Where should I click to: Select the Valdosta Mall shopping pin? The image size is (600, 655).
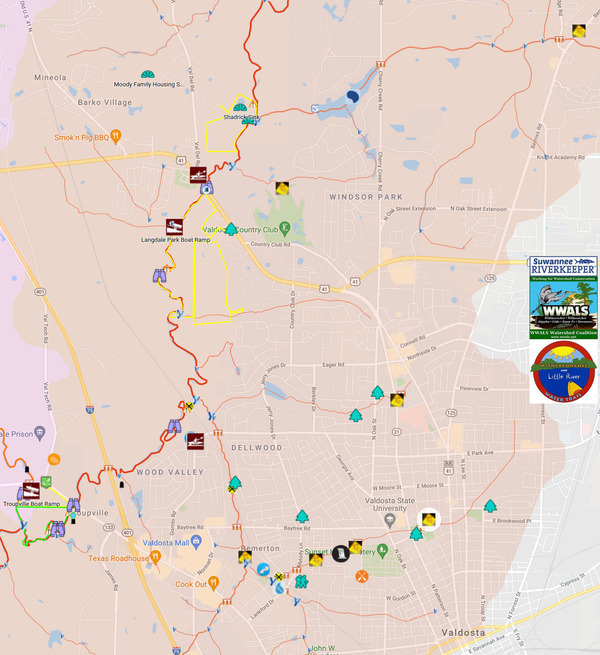pos(196,542)
